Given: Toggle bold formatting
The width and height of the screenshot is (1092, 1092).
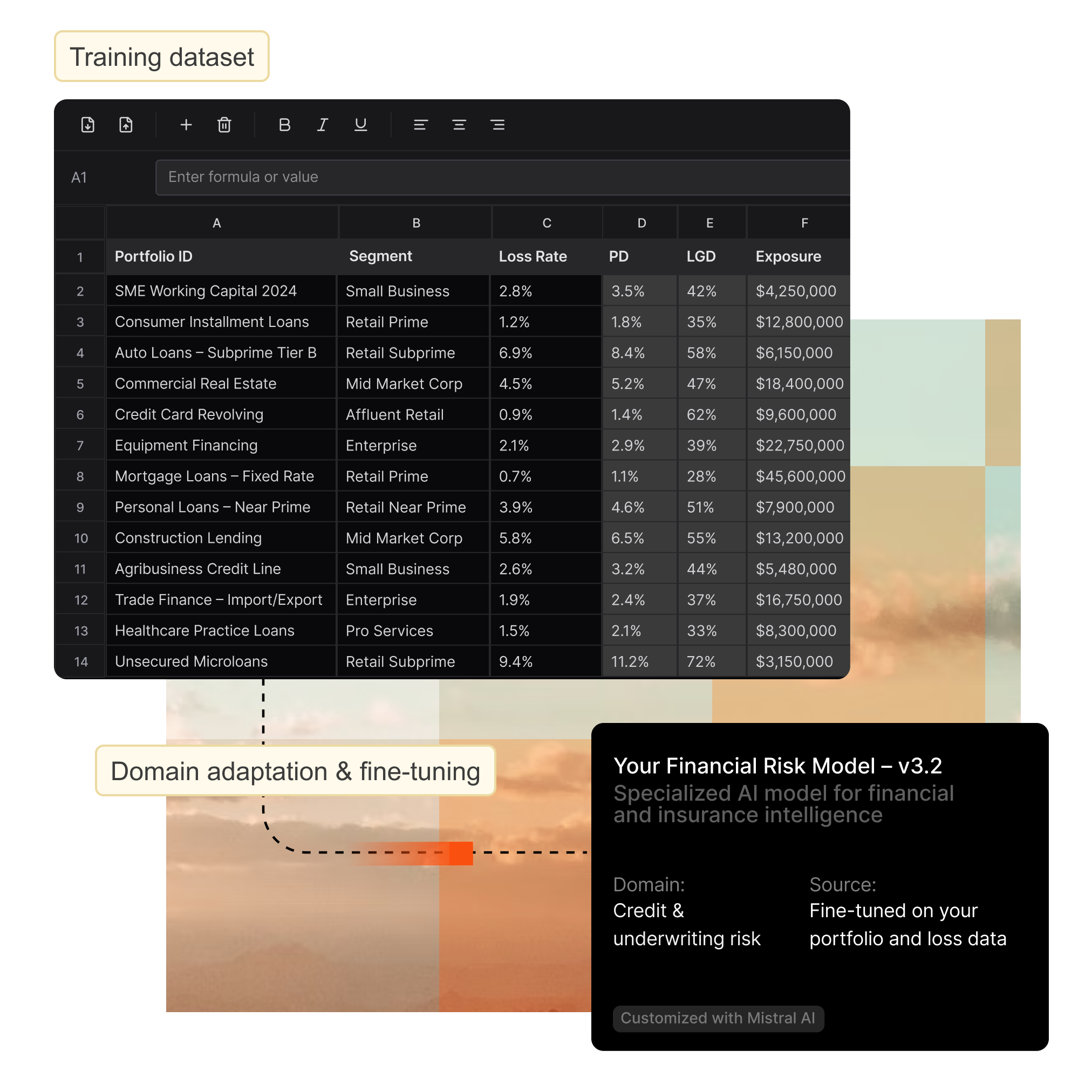Looking at the screenshot, I should (284, 125).
